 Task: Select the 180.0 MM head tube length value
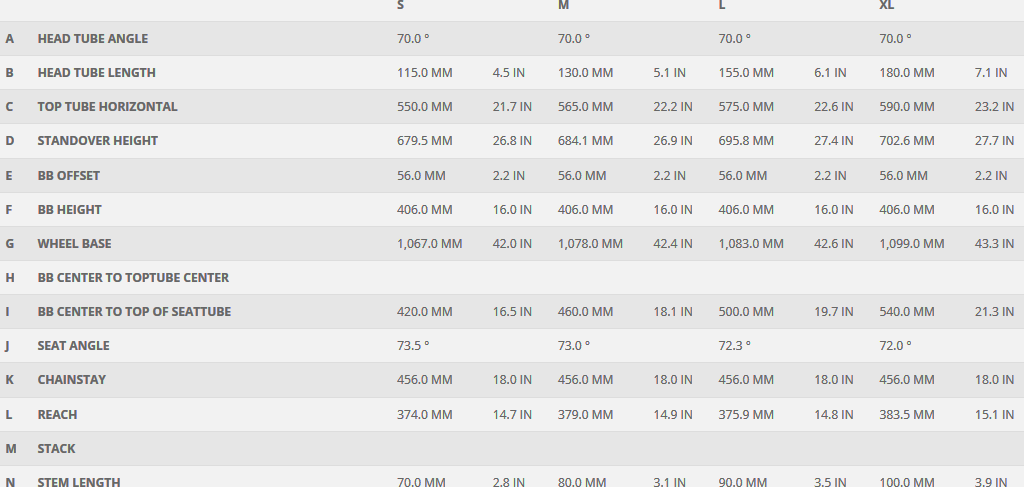point(907,73)
